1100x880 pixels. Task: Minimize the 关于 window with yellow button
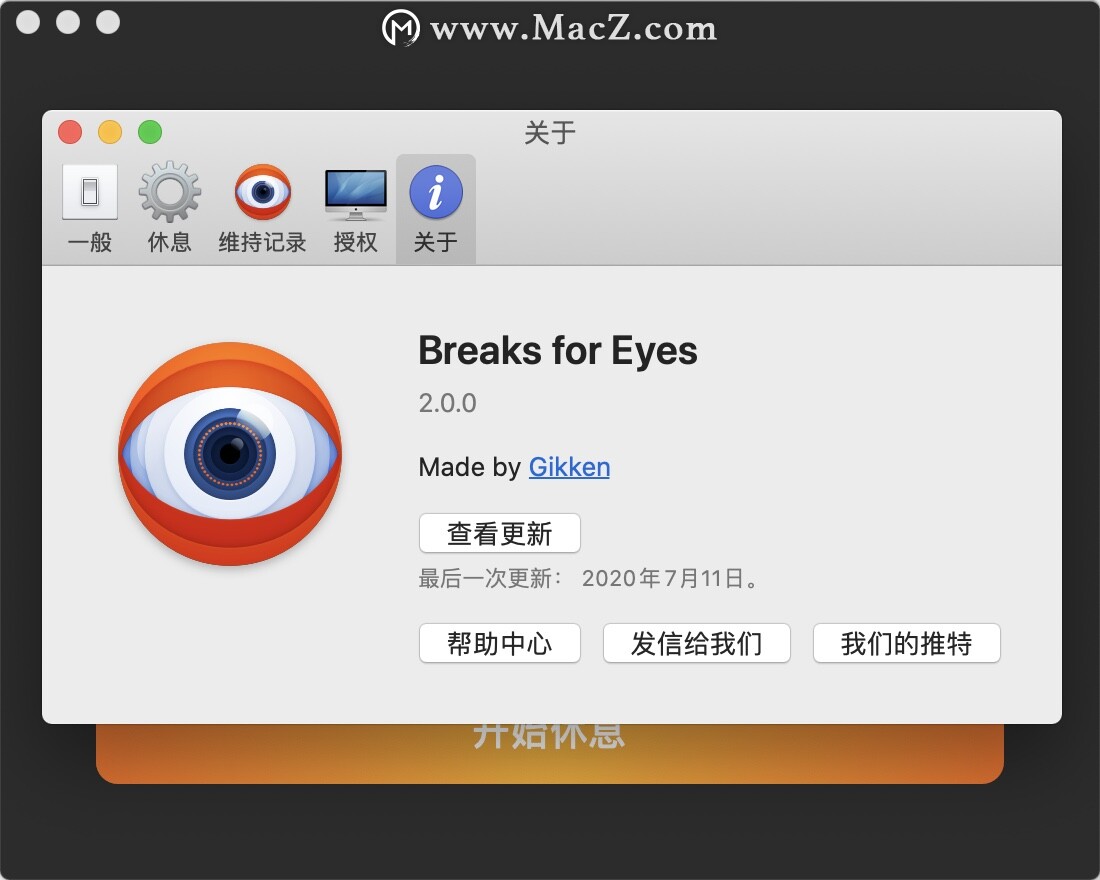110,132
